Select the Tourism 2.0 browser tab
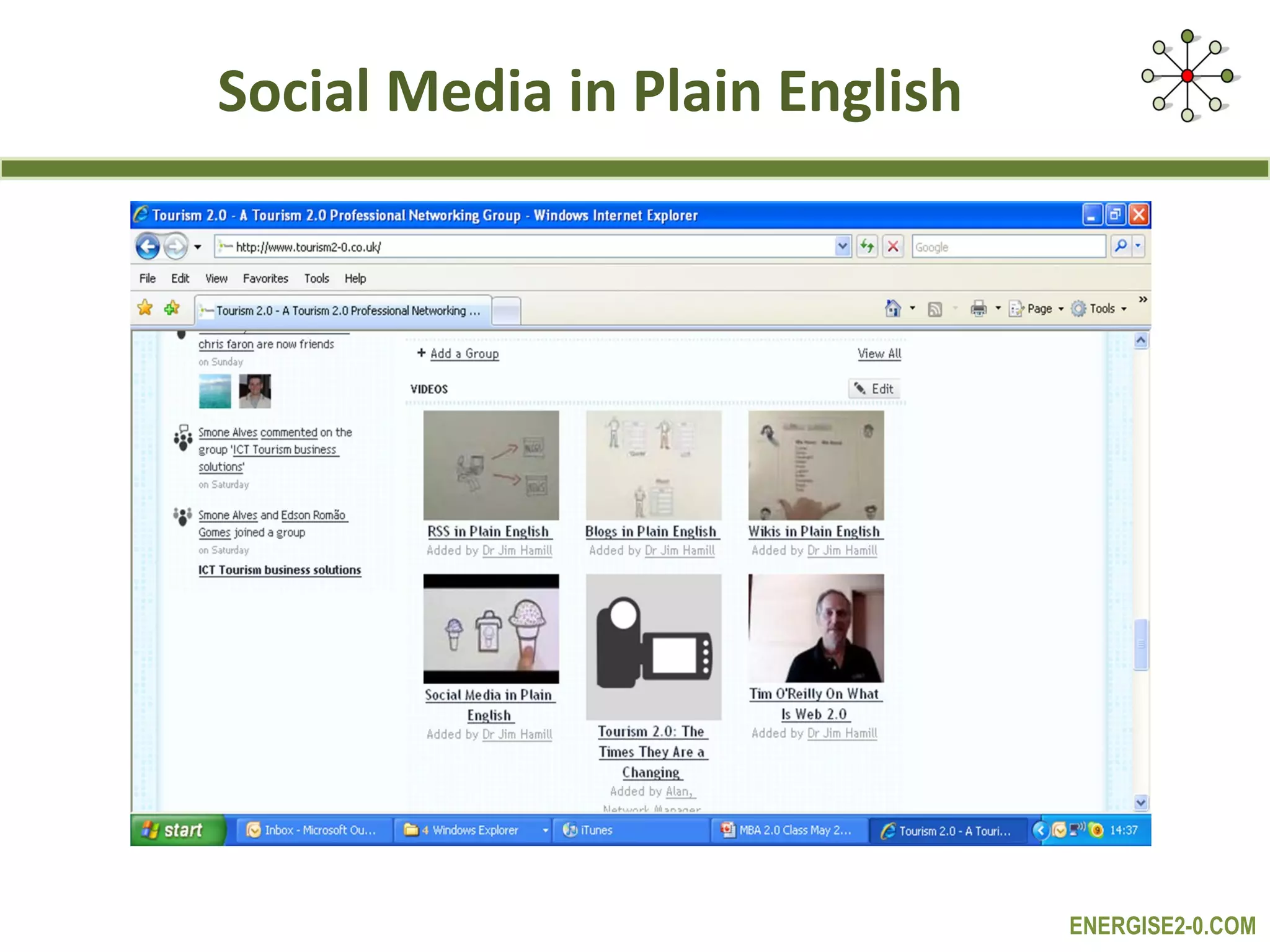 click(344, 311)
